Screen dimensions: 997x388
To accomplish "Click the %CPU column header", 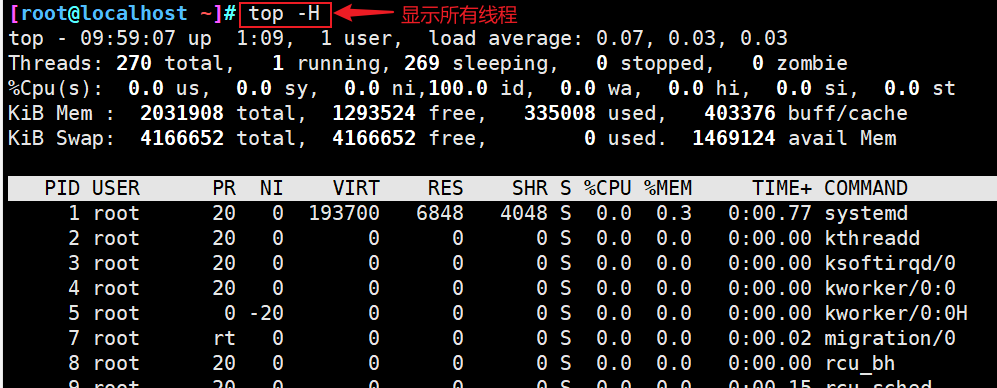I will (x=608, y=188).
